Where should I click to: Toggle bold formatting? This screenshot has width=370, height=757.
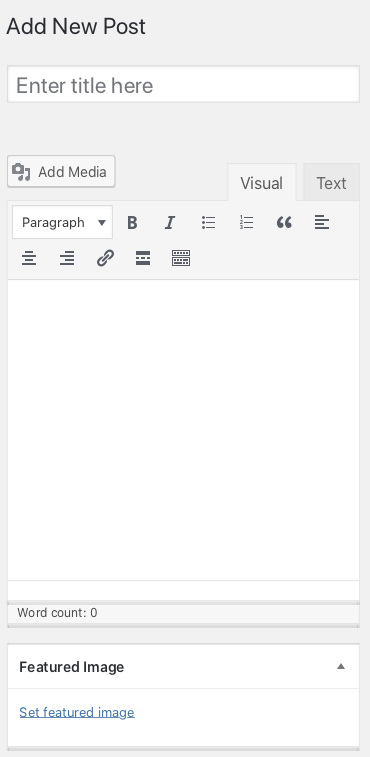click(x=132, y=223)
